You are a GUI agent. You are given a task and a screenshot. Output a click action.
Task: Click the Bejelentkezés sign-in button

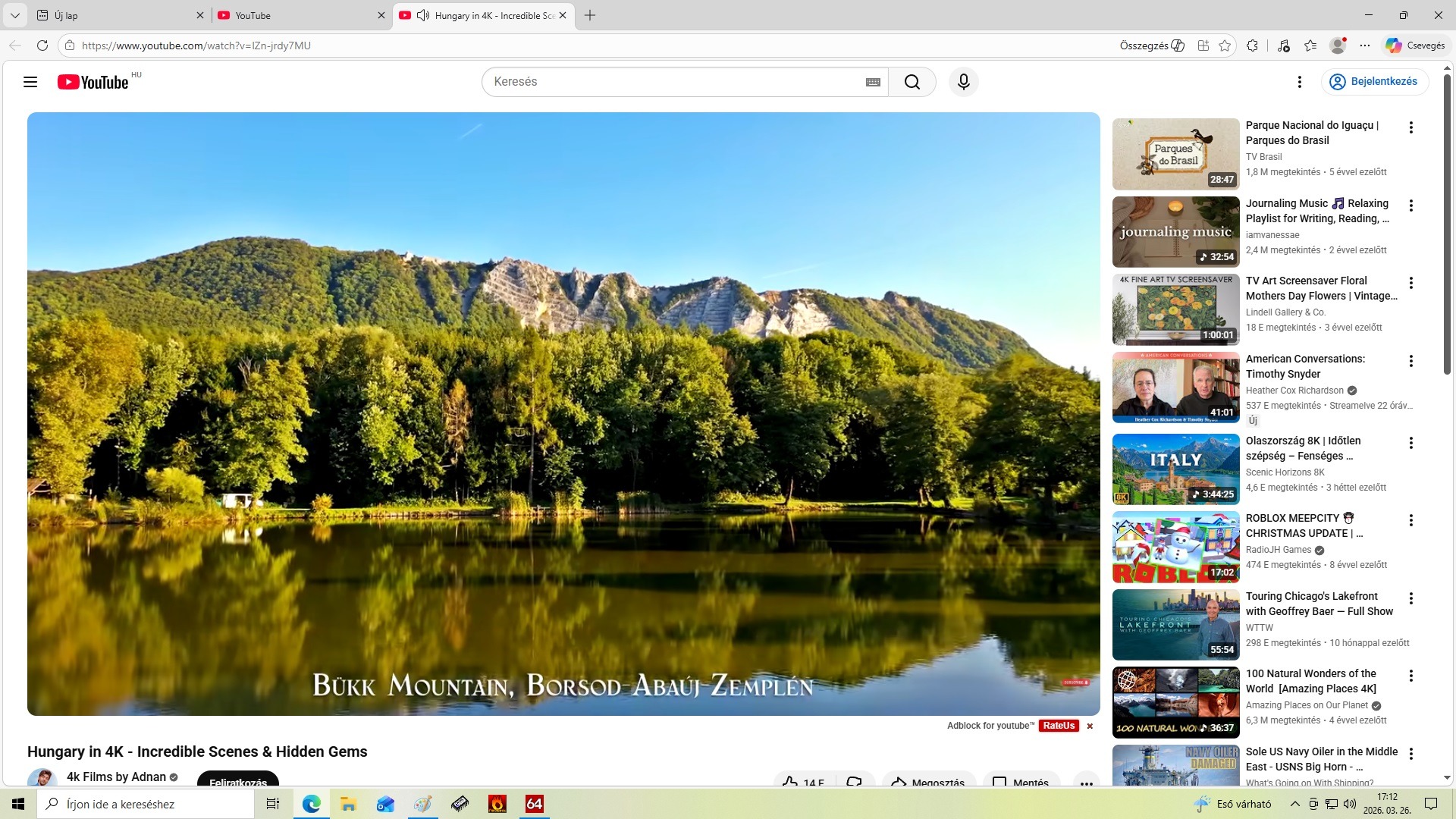[1374, 82]
